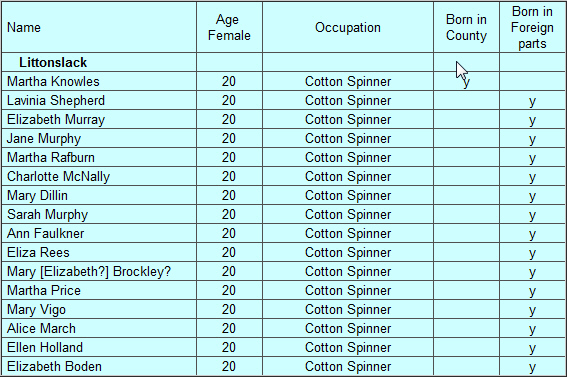This screenshot has width=567, height=377.
Task: Click Mary Vigo's name cell
Action: point(99,309)
